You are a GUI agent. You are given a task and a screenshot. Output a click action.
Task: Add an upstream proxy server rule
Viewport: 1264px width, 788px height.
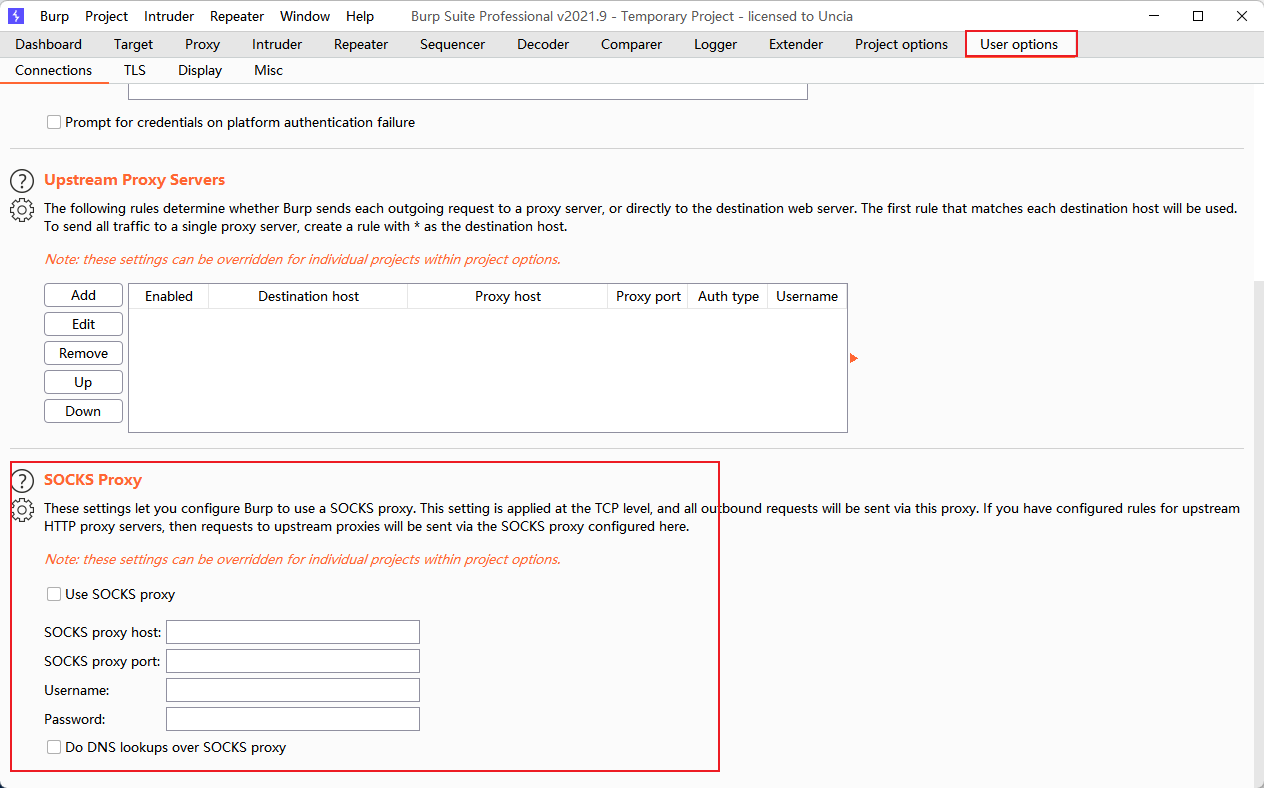pyautogui.click(x=84, y=295)
